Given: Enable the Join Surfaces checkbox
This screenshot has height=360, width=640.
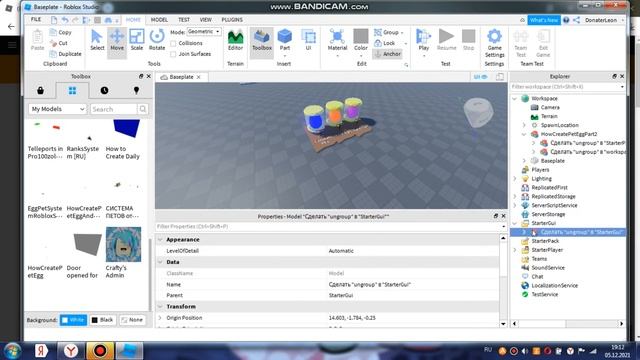Looking at the screenshot, I should (173, 54).
